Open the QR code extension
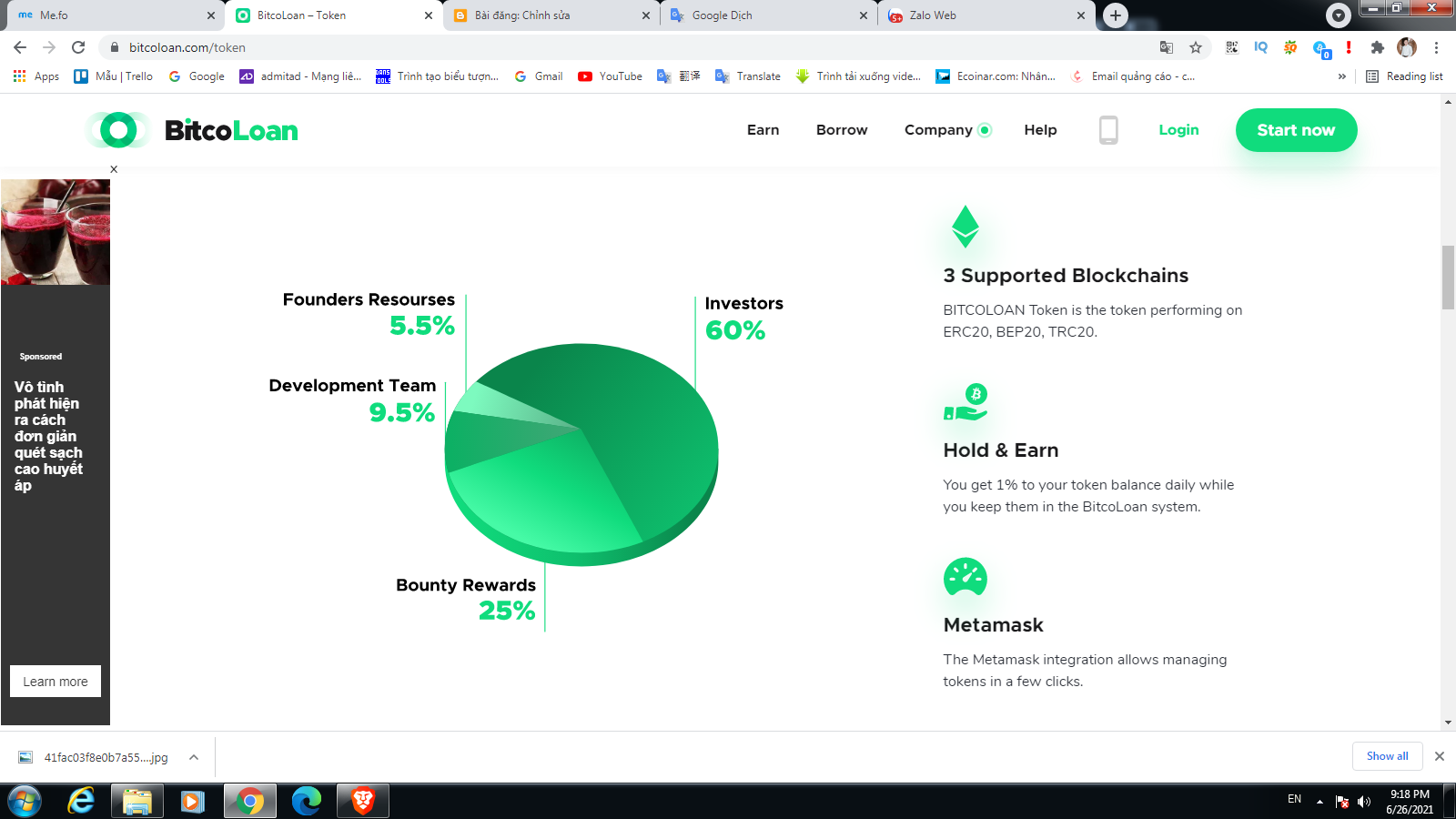Image resolution: width=1456 pixels, height=819 pixels. click(1232, 47)
